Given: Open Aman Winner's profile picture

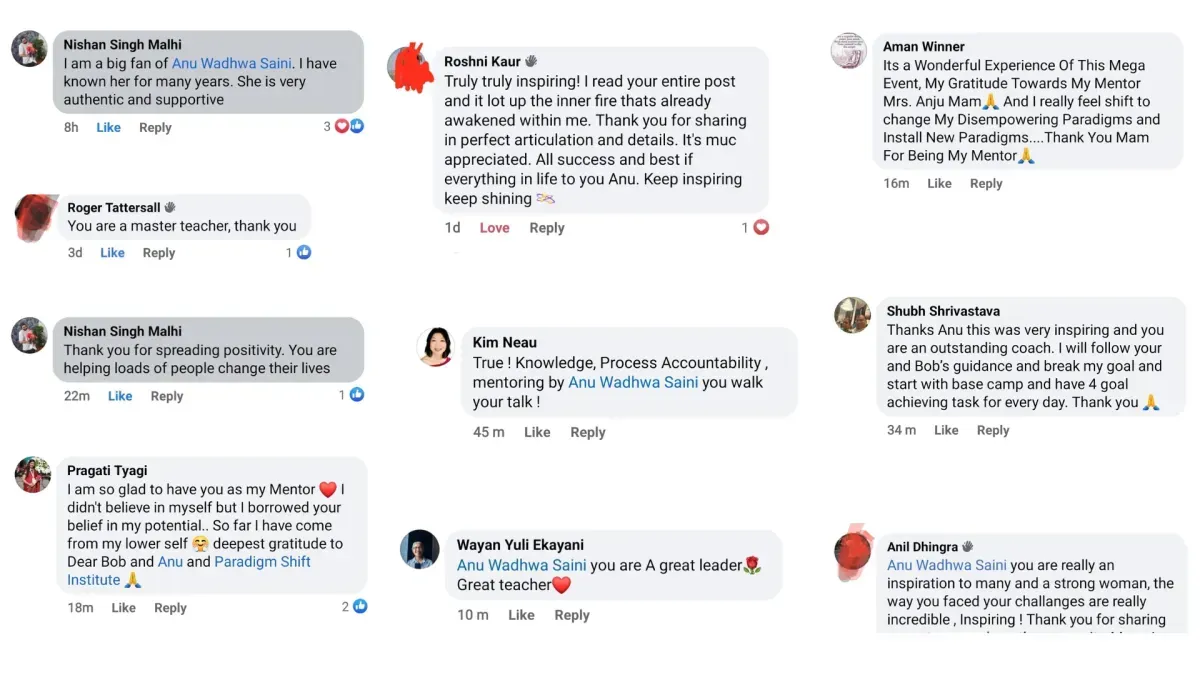Looking at the screenshot, I should click(x=849, y=51).
